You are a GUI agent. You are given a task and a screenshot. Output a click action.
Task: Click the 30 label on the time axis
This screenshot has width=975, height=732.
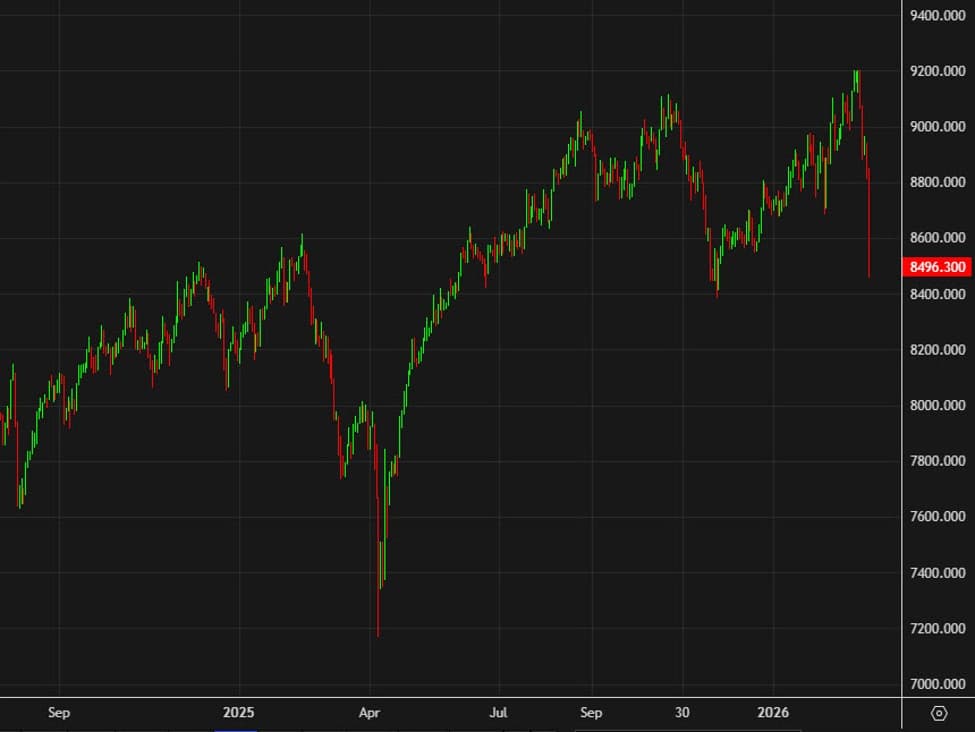[683, 713]
